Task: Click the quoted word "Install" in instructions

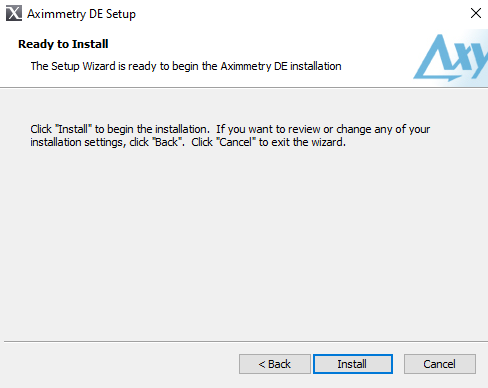Action: click(x=73, y=129)
